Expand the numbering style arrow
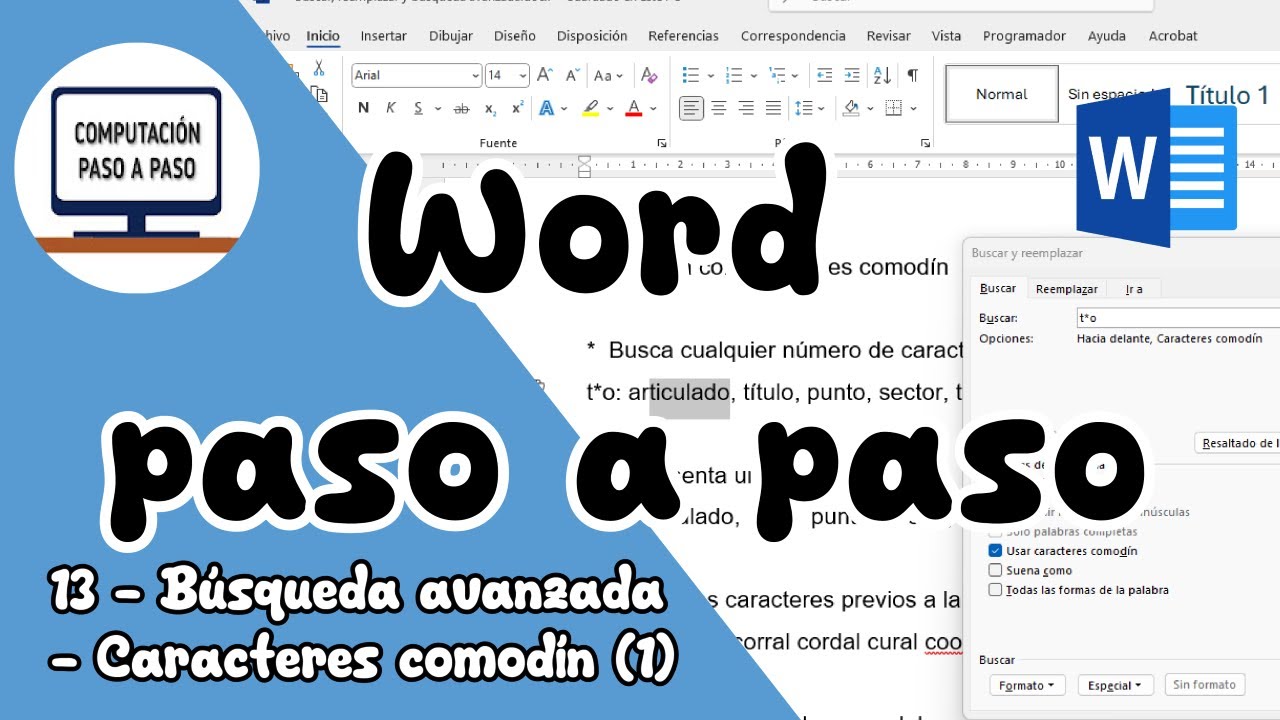This screenshot has height=720, width=1280. 753,75
